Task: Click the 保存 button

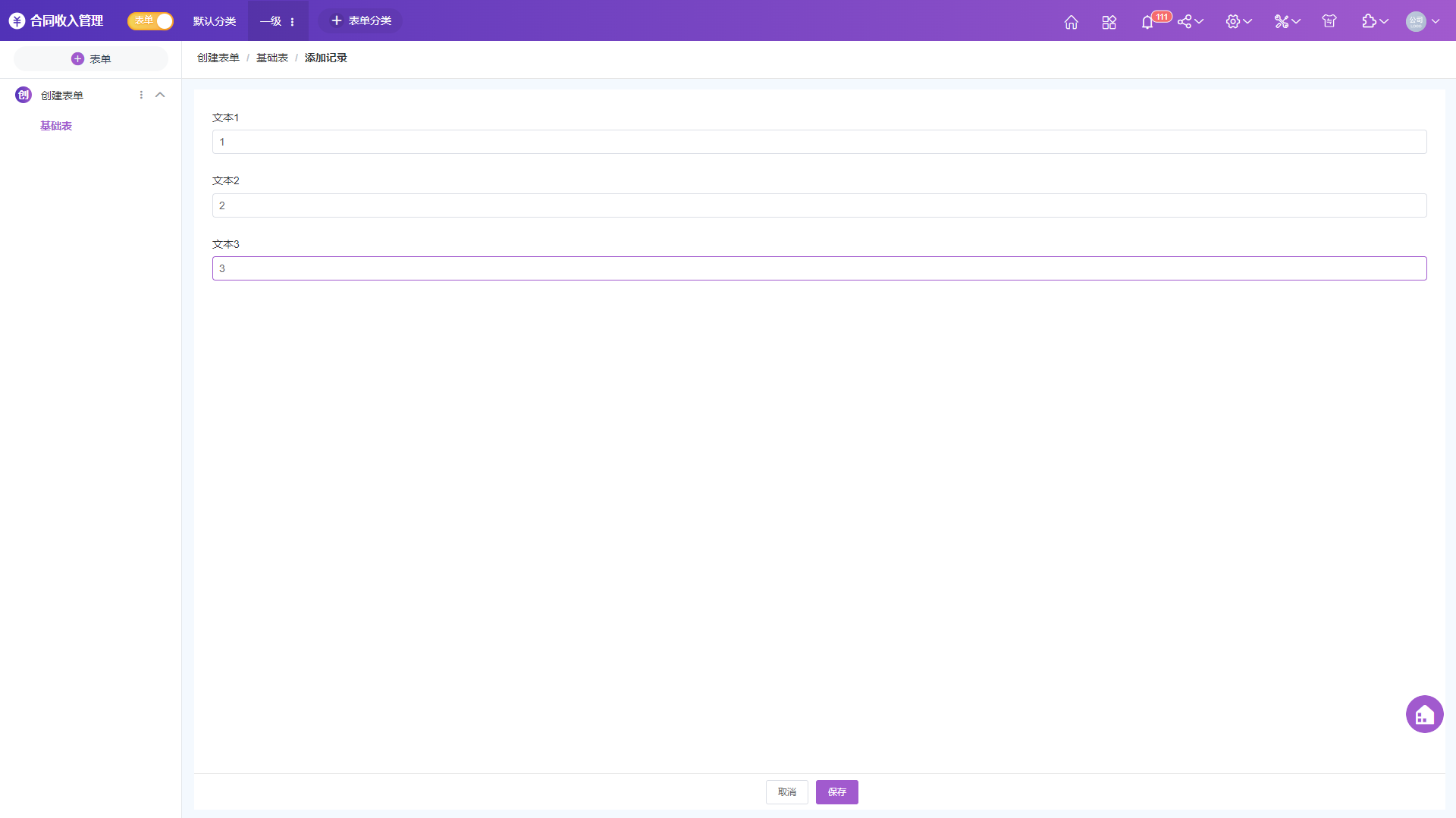Action: [836, 792]
